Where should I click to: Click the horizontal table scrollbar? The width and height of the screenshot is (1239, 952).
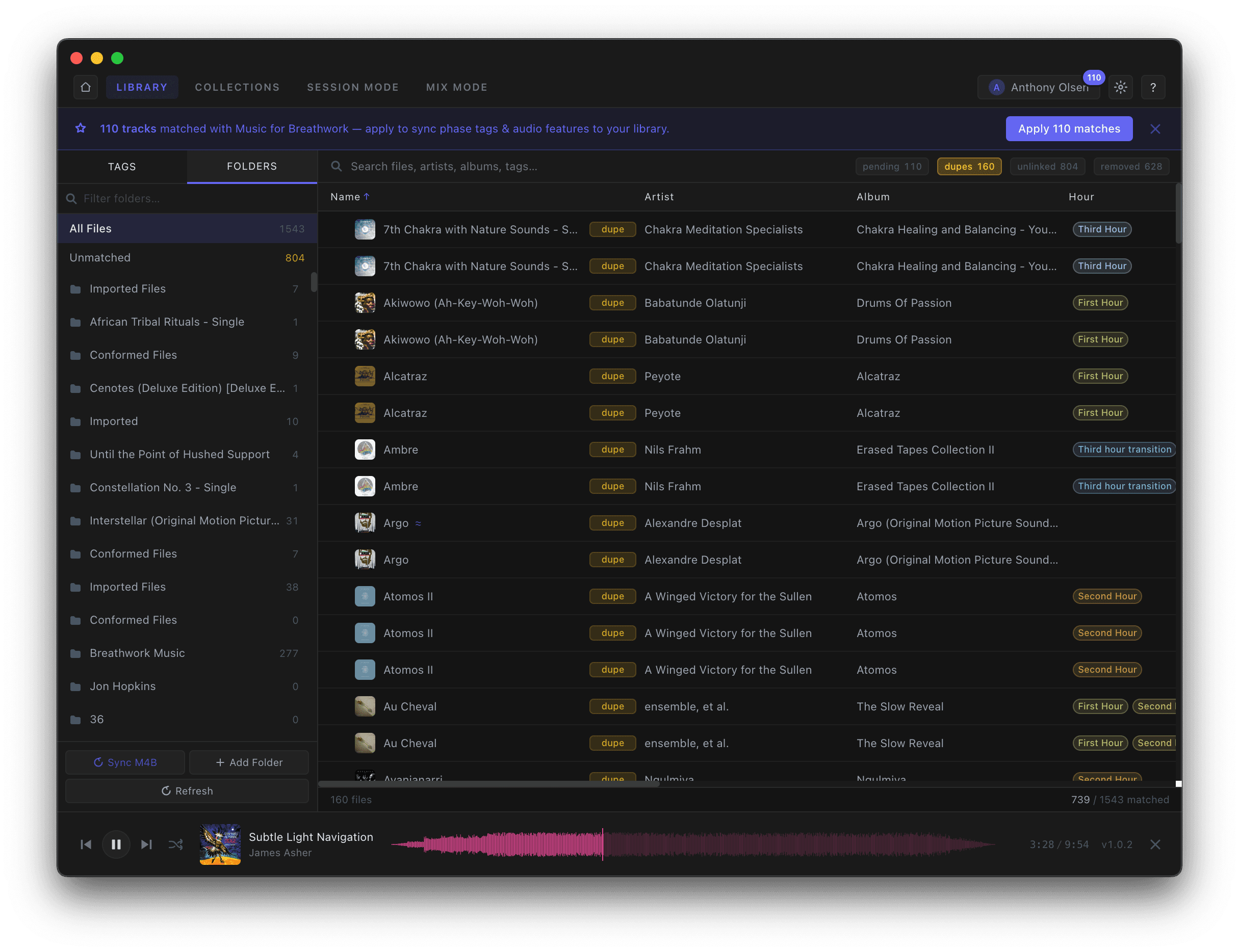[488, 784]
